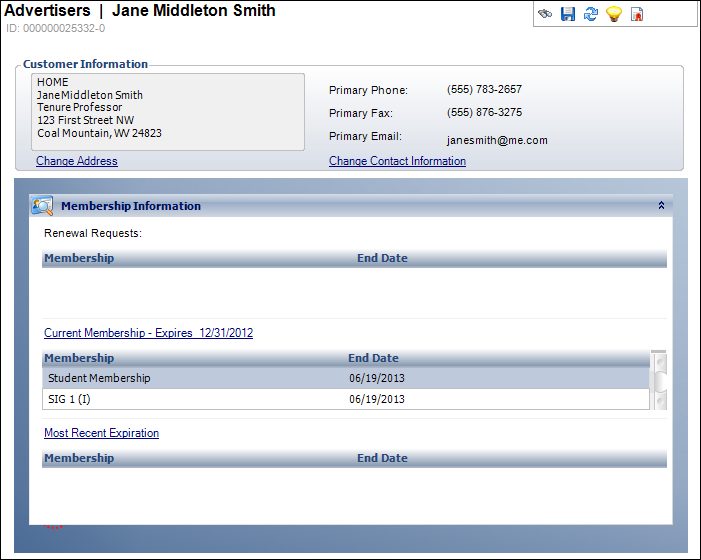
Task: Click the yellow light bulb icon
Action: pos(614,14)
